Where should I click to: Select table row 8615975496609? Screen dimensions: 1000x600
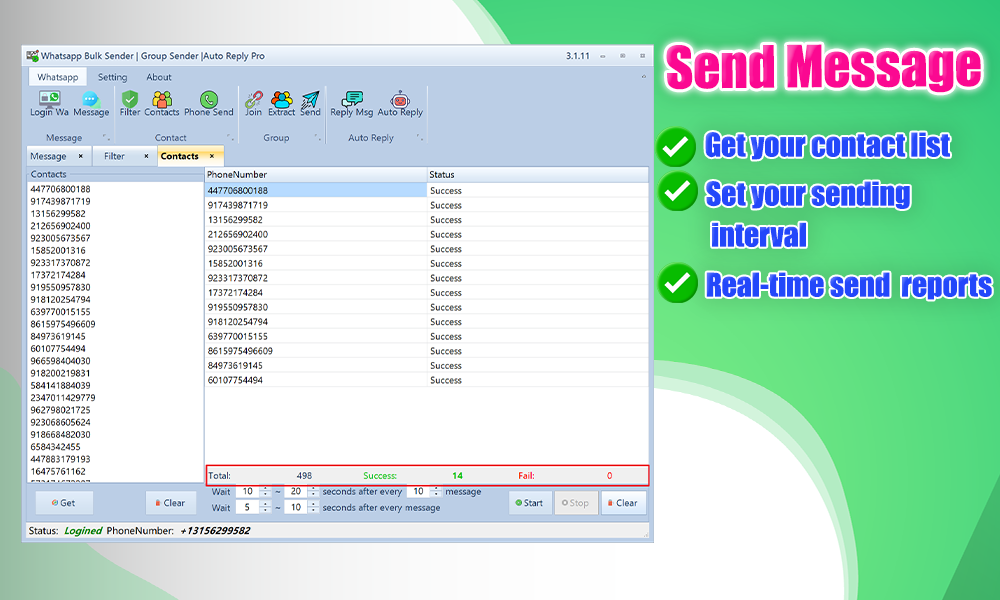(x=427, y=351)
